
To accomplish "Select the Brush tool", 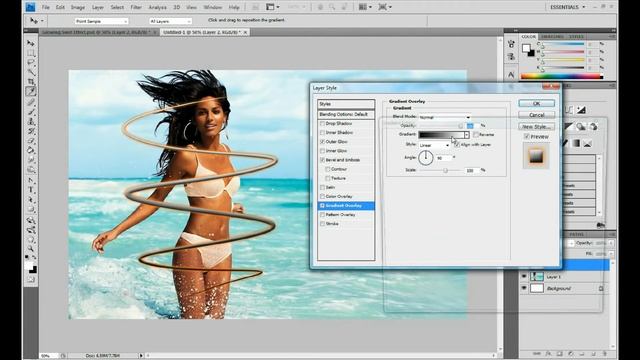I will (x=31, y=111).
